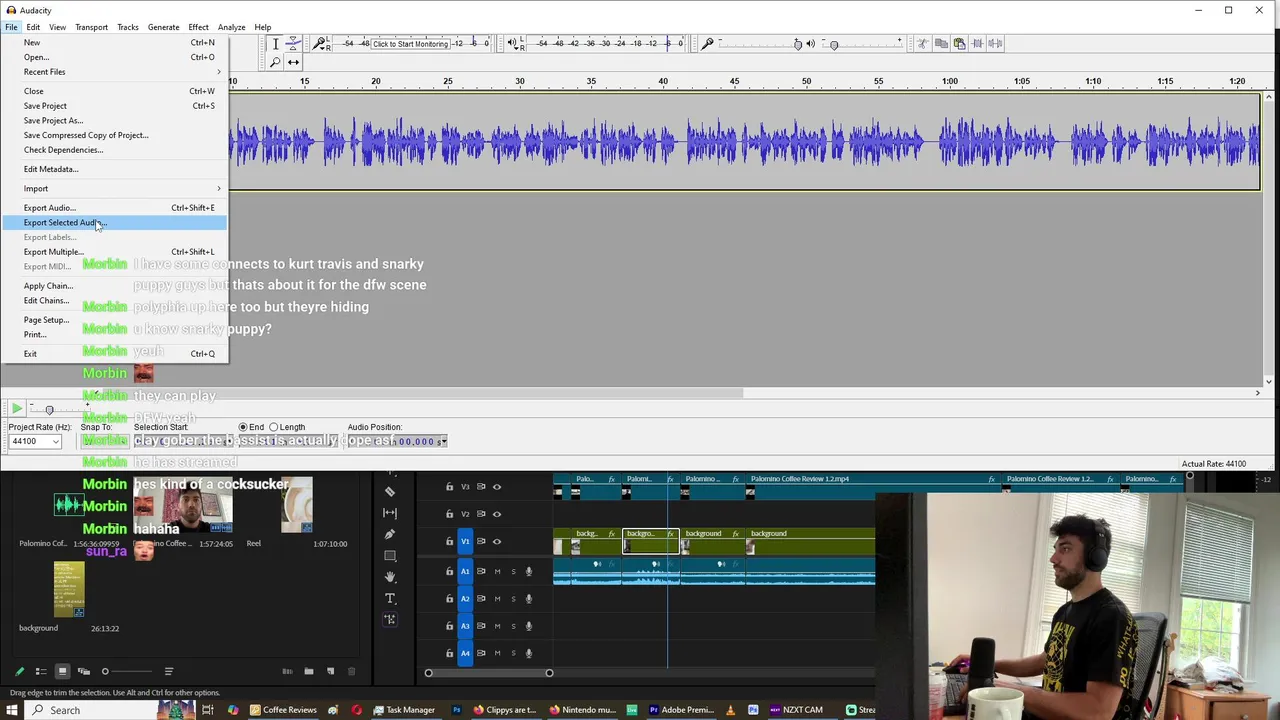Open the Transport menu
The width and height of the screenshot is (1280, 720).
(91, 27)
